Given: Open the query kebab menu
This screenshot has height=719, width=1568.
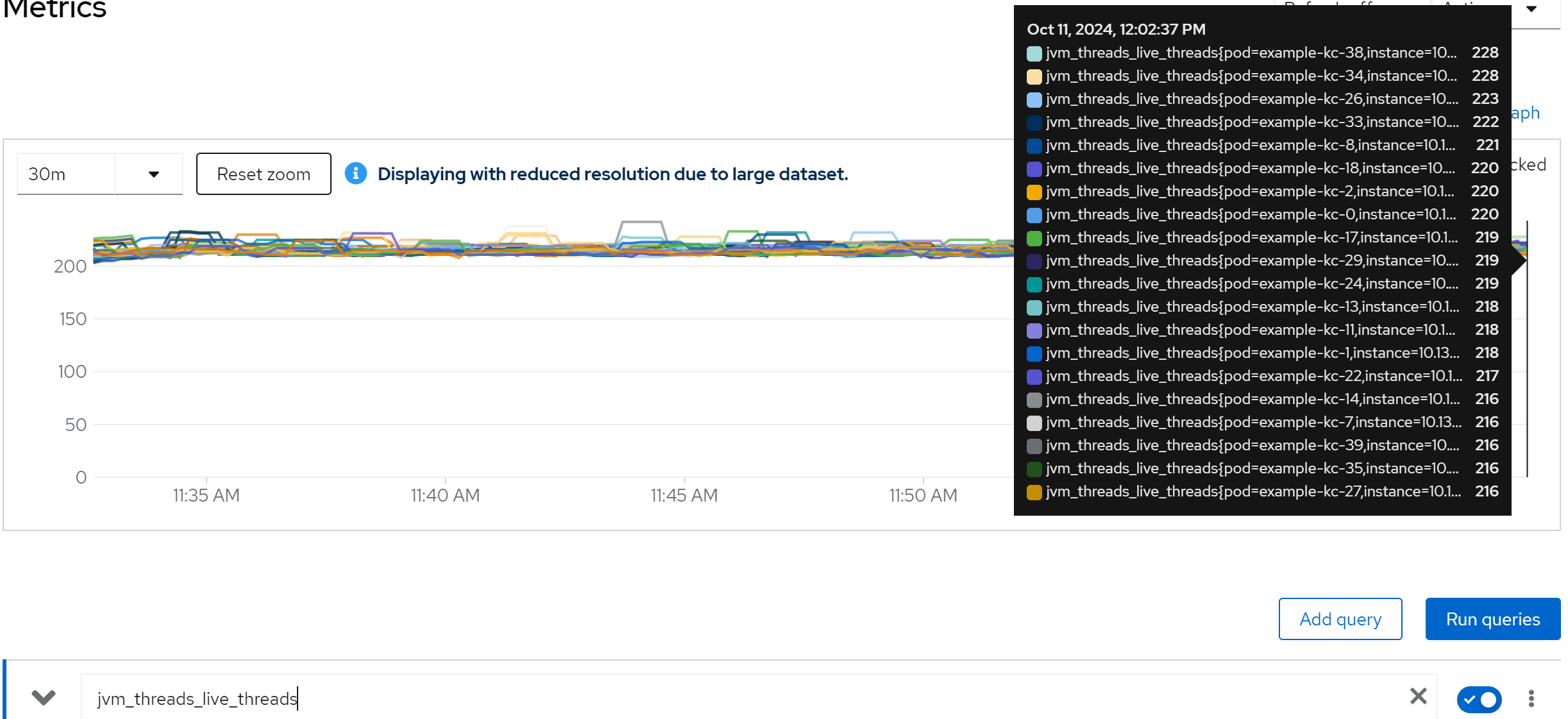Looking at the screenshot, I should [1531, 698].
